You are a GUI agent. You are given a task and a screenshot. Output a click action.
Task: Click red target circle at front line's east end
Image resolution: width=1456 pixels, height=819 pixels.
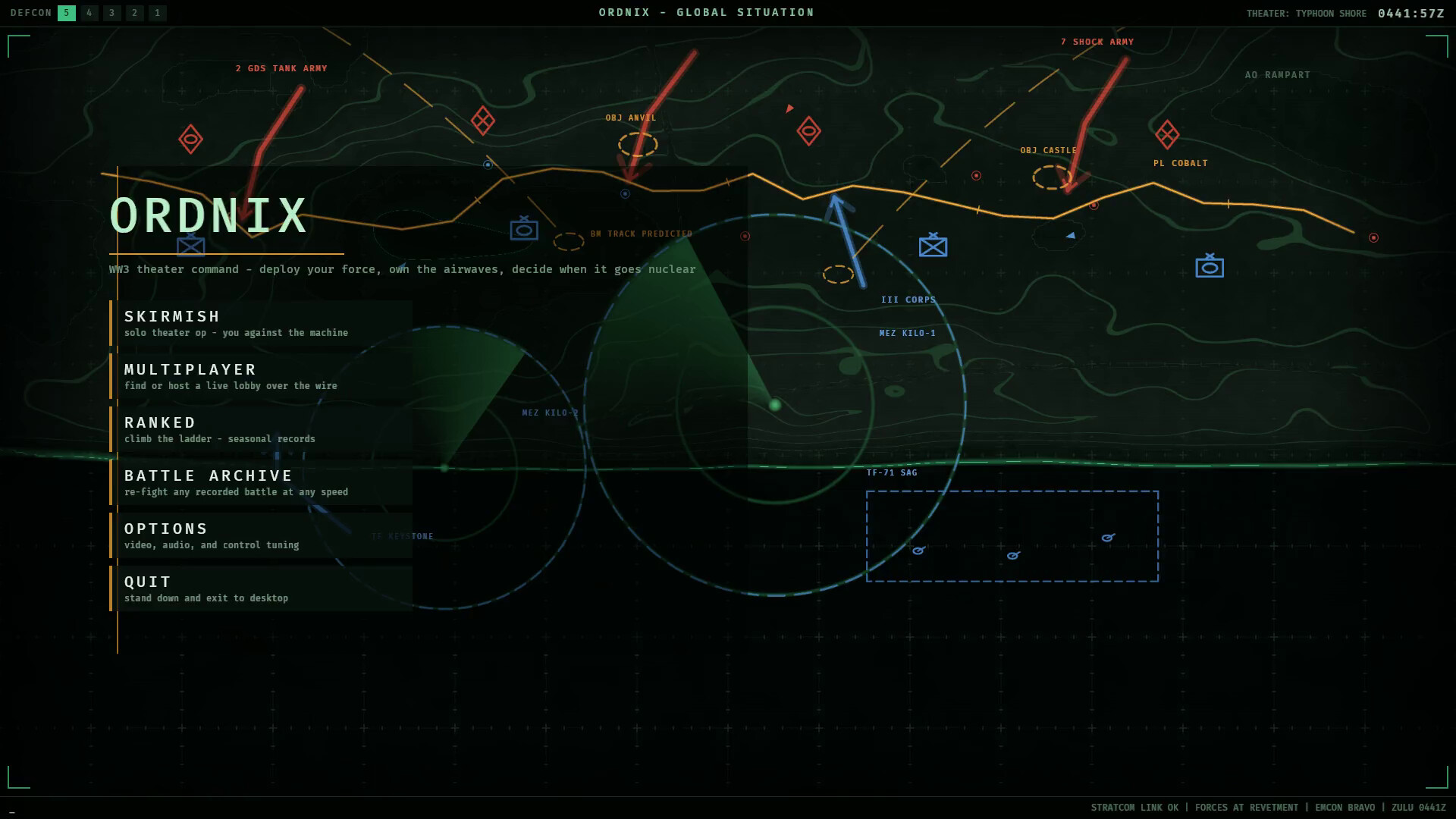click(1373, 238)
